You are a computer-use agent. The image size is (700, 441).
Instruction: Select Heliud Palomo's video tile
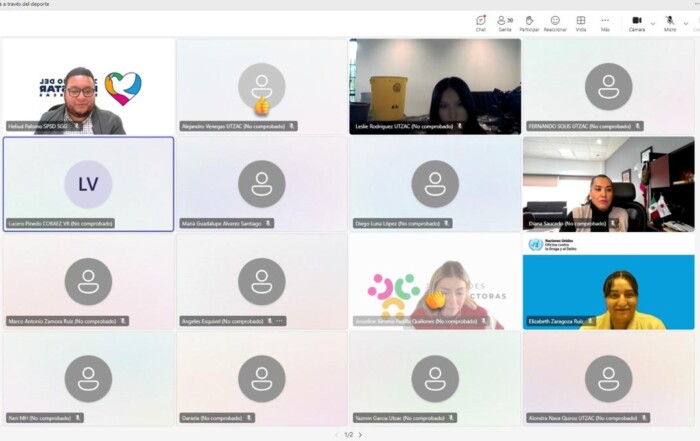pyautogui.click(x=88, y=87)
